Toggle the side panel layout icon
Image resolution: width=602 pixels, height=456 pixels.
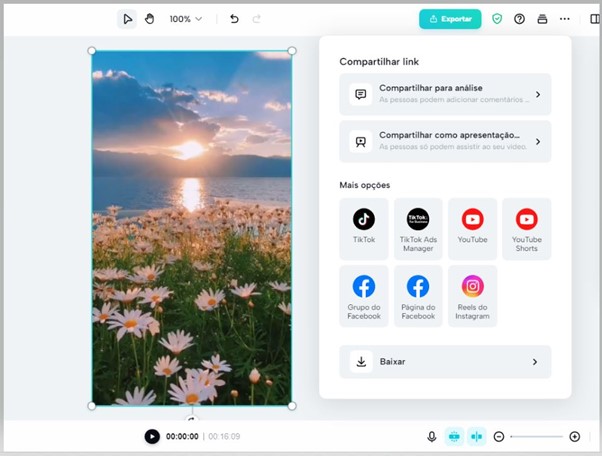[595, 19]
